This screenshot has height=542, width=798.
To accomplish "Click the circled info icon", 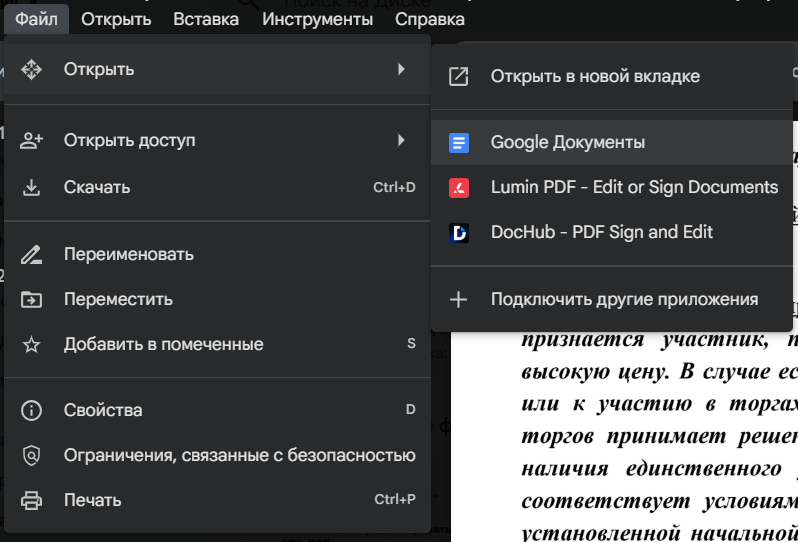I will (x=32, y=410).
